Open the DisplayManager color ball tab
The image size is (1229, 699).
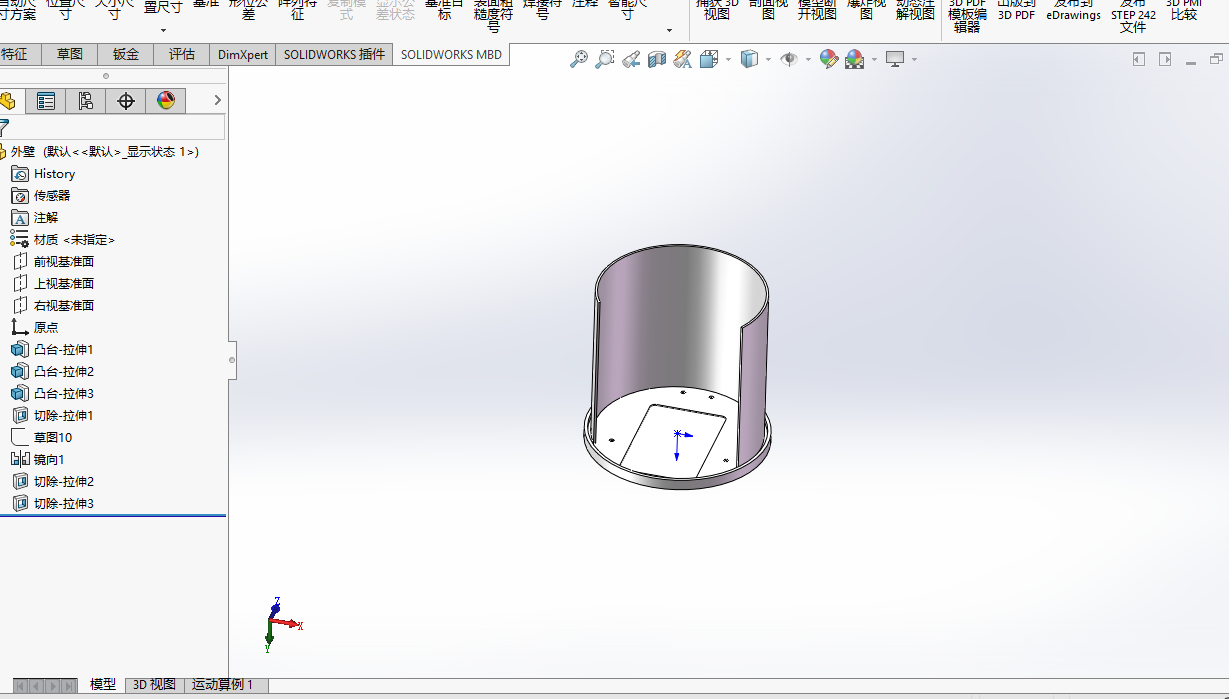[166, 101]
